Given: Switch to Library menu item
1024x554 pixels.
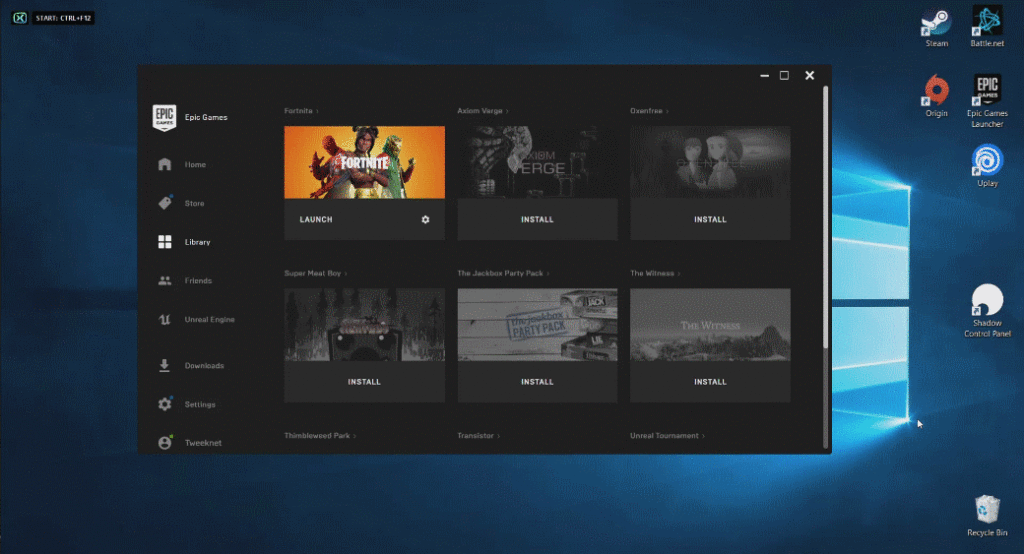Looking at the screenshot, I should 197,242.
